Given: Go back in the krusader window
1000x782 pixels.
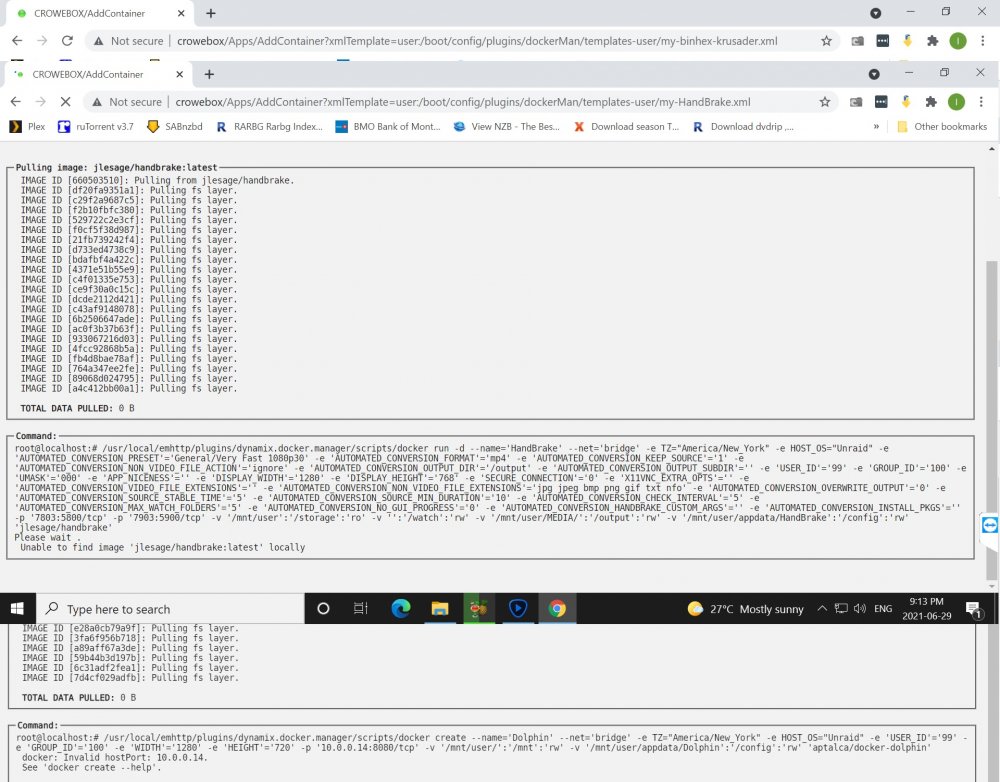Looking at the screenshot, I should click(17, 41).
